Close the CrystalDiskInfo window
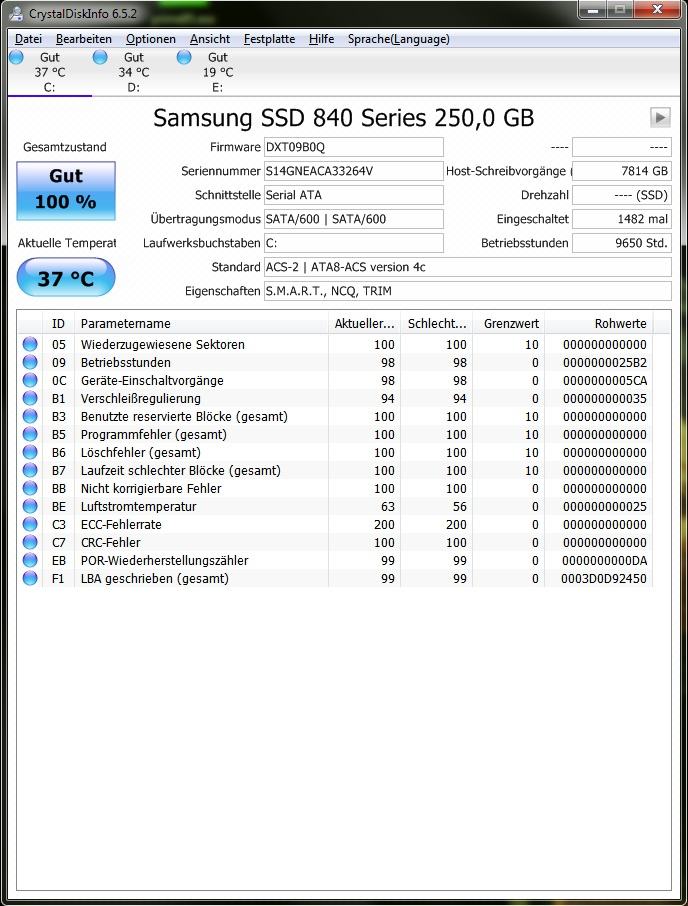This screenshot has width=688, height=906. pyautogui.click(x=657, y=10)
